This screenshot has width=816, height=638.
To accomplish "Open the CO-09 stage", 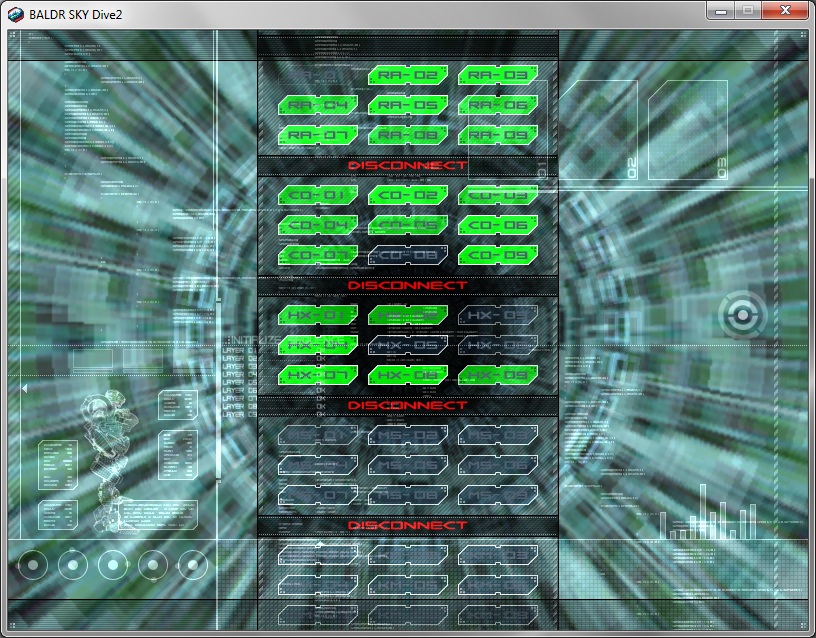I will tap(498, 256).
